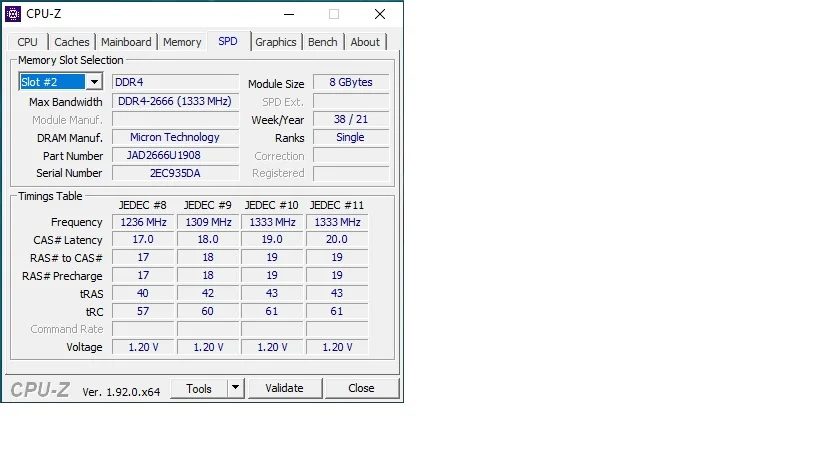Click tRAS value 40
The height and width of the screenshot is (460, 819).
pos(143,293)
